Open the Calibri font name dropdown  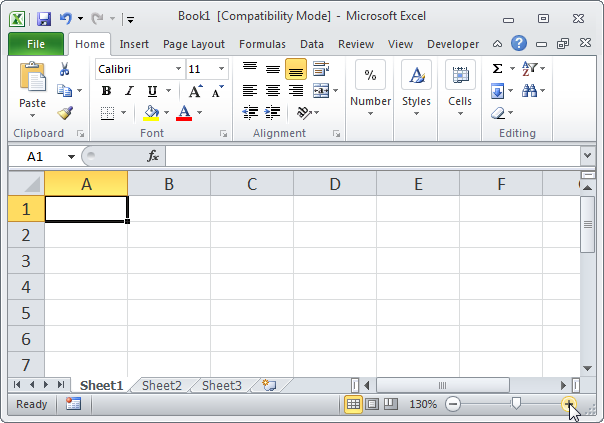click(178, 69)
